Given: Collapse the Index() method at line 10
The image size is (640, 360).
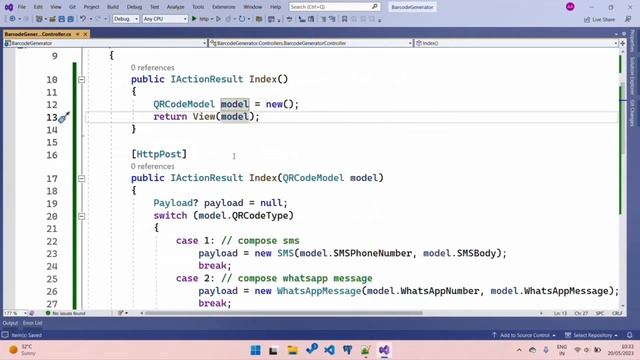Looking at the screenshot, I should [x=82, y=80].
